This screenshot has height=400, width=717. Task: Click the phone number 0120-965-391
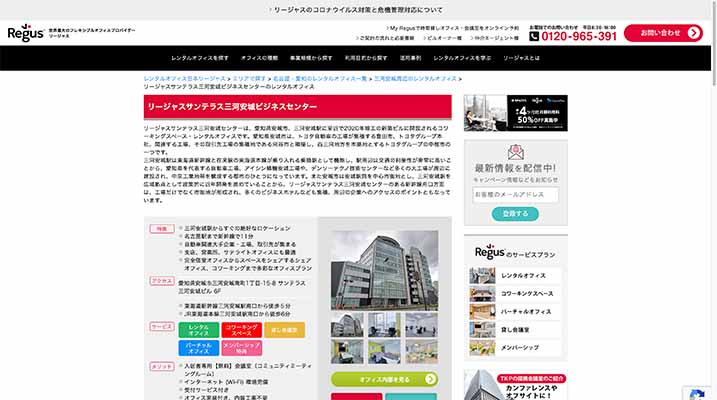click(579, 36)
